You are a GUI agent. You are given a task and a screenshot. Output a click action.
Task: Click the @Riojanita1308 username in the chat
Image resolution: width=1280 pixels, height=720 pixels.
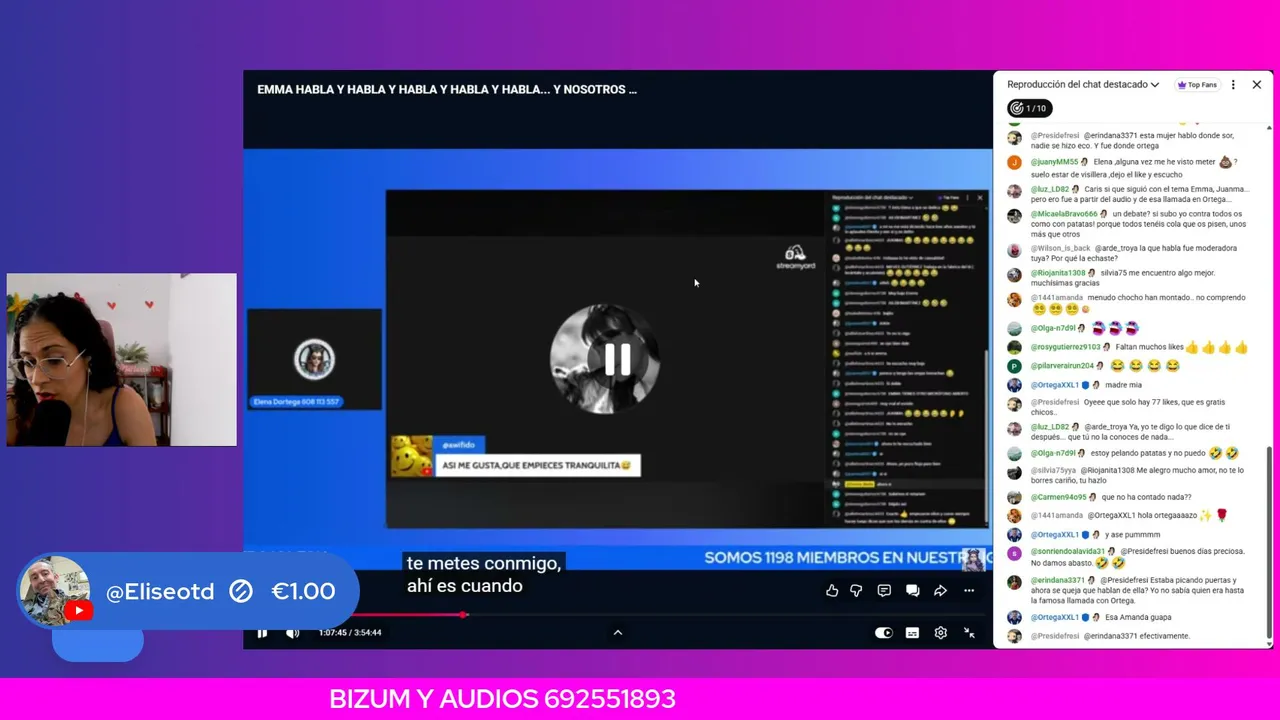point(1058,273)
